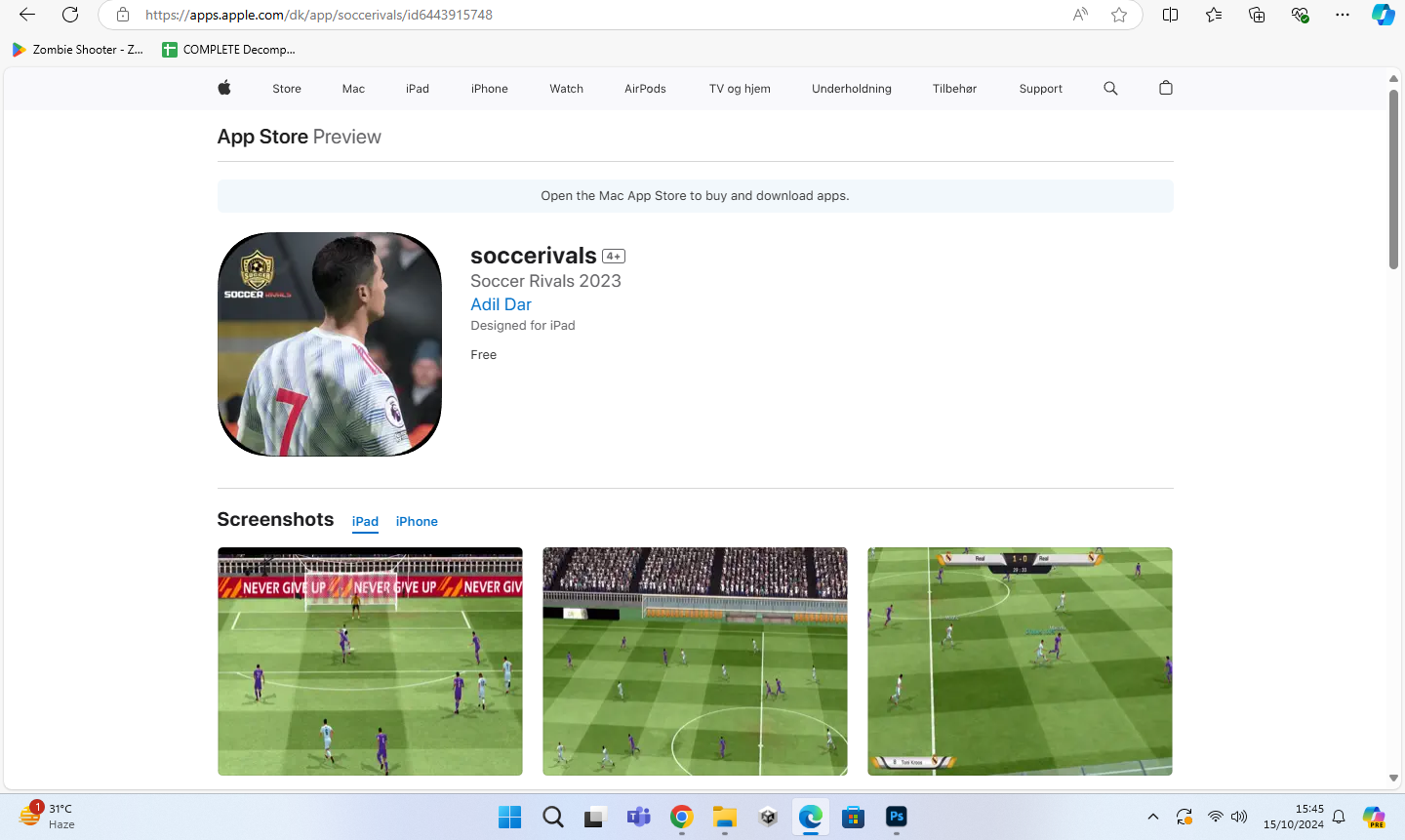Open the Support menu item

point(1040,89)
